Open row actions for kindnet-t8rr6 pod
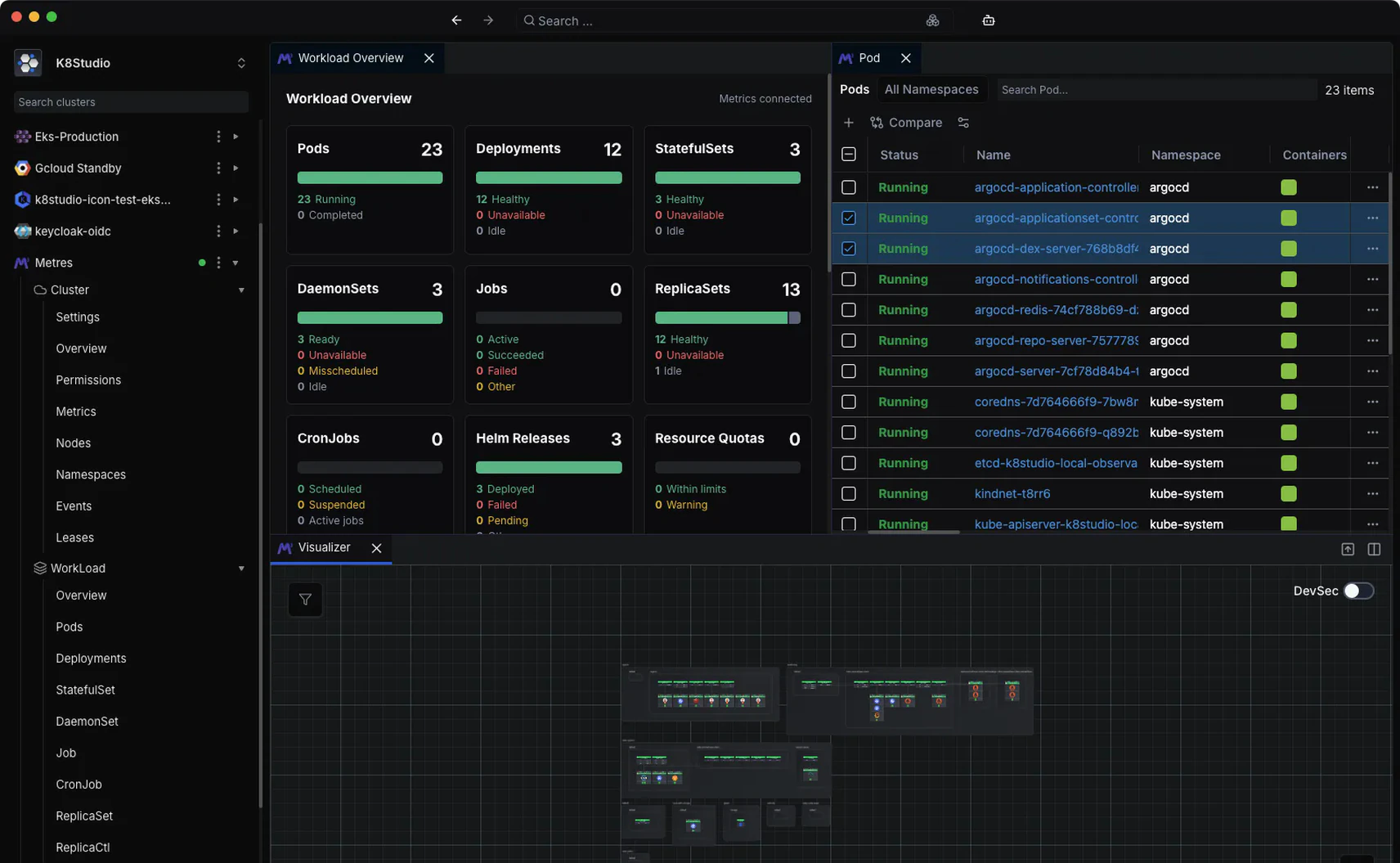Screen dimensions: 1400x863 point(1372,494)
